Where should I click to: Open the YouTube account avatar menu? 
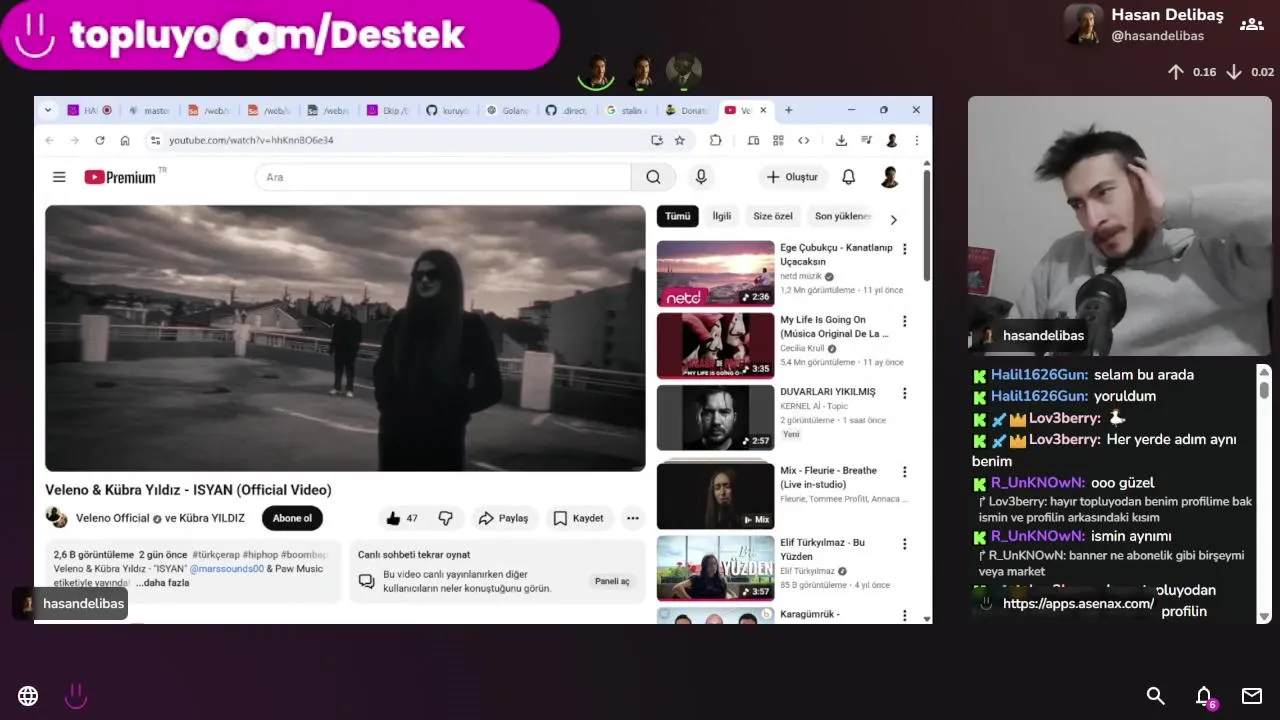click(x=889, y=177)
